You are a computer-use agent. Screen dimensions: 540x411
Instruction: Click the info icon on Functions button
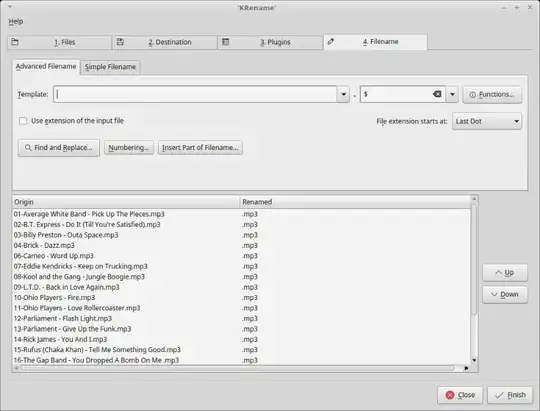point(472,95)
